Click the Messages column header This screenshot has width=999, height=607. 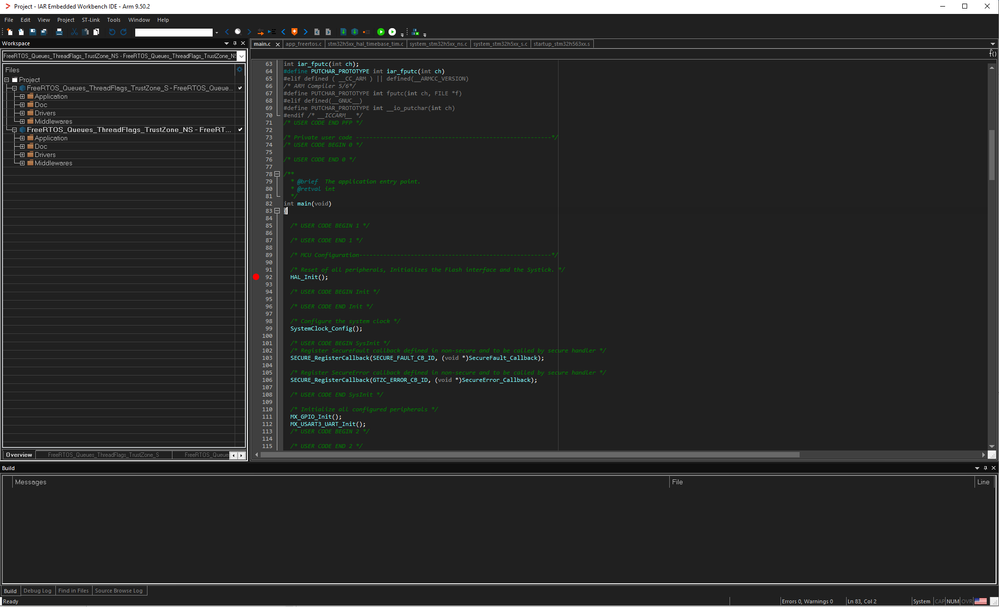click(x=341, y=482)
